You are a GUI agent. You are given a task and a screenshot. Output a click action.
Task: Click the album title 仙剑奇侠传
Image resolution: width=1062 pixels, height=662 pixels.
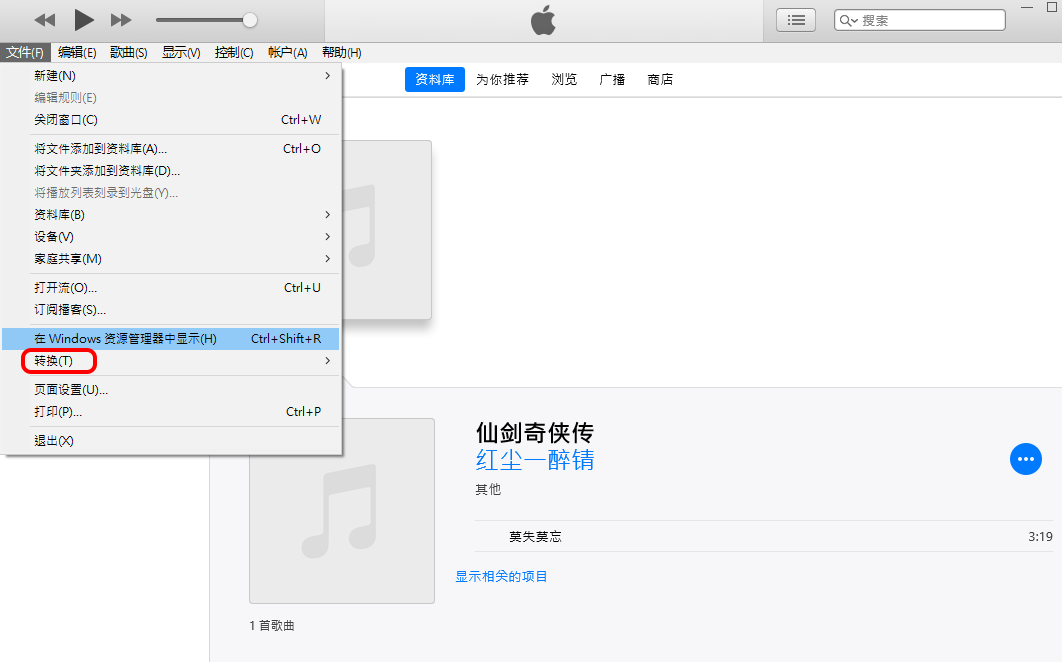[x=535, y=432]
